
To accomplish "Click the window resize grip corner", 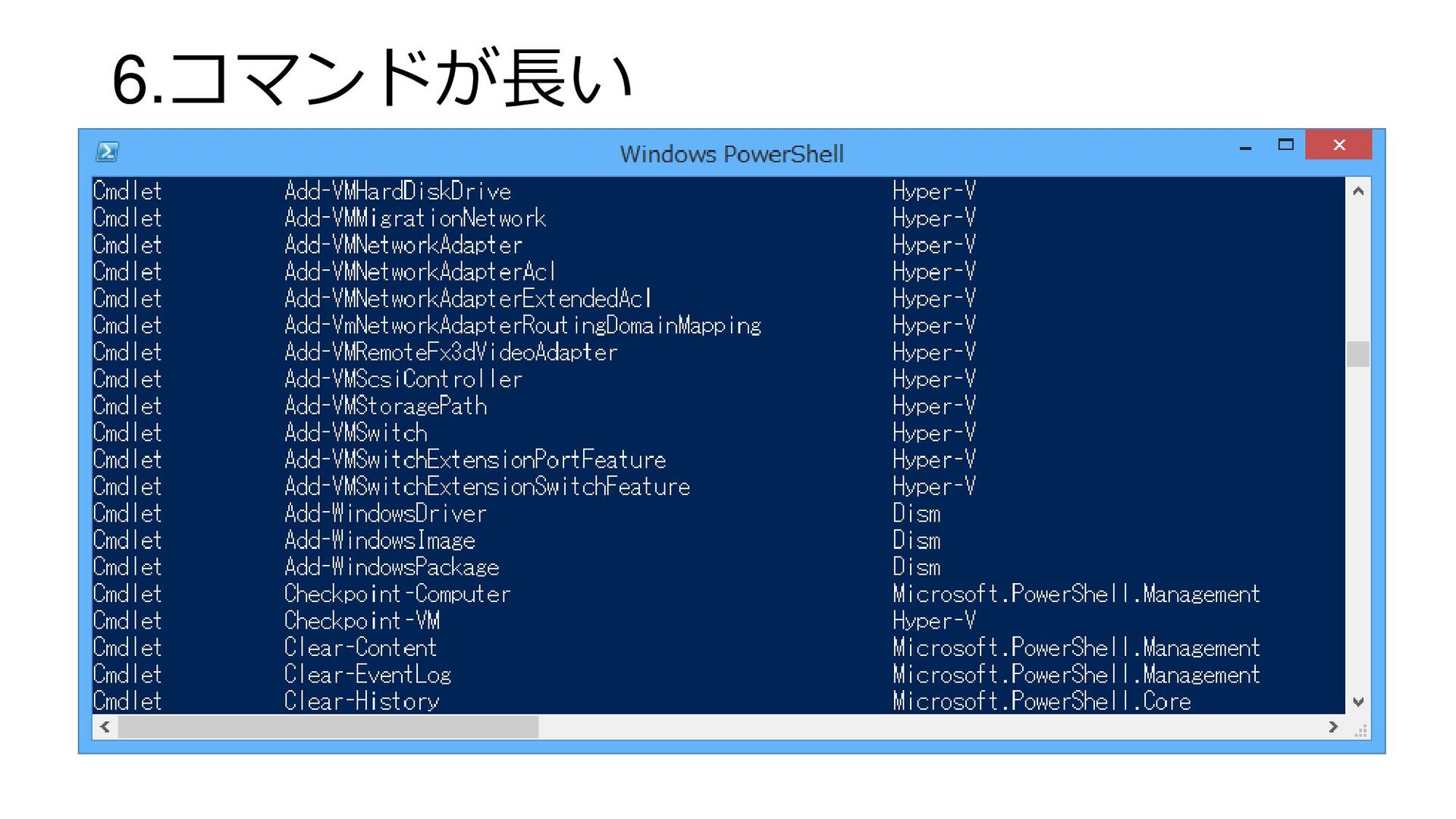I will click(1361, 730).
